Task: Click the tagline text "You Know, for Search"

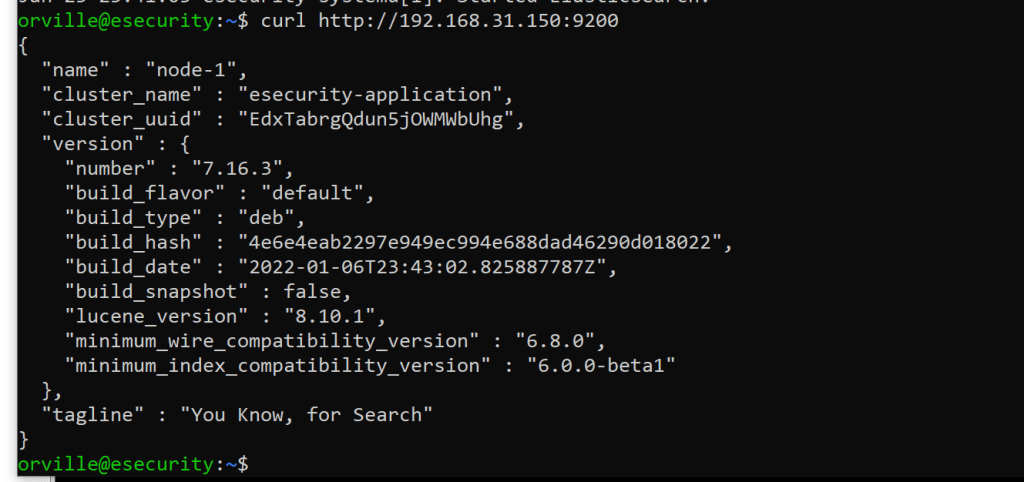Action: pyautogui.click(x=306, y=414)
